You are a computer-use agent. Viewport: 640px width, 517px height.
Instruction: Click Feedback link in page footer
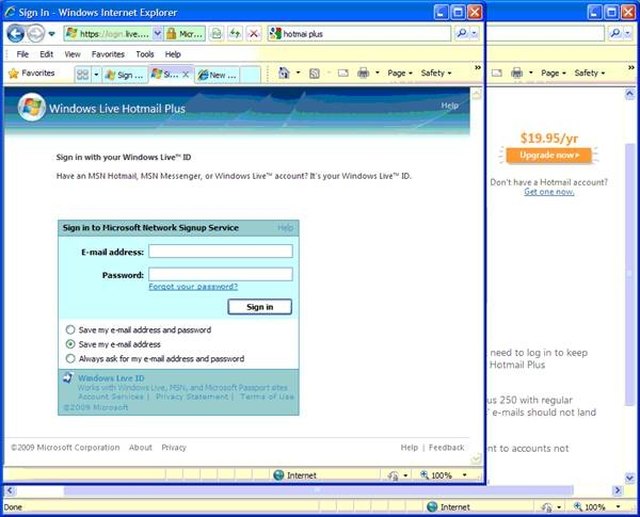447,448
